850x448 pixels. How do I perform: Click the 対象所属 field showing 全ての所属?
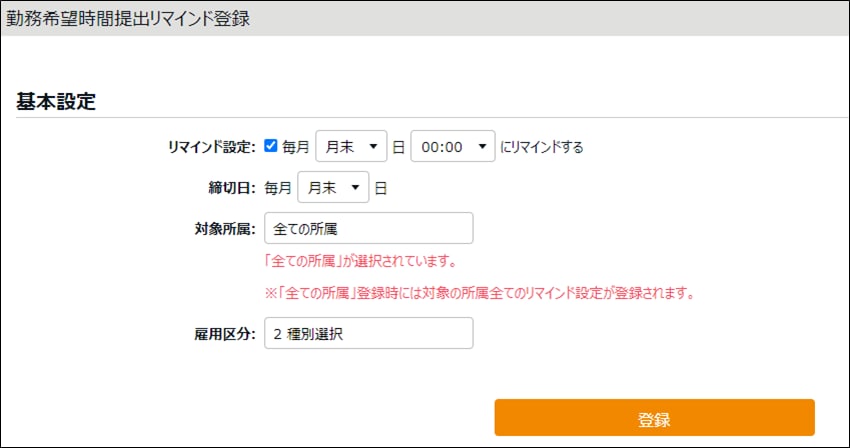click(x=368, y=228)
